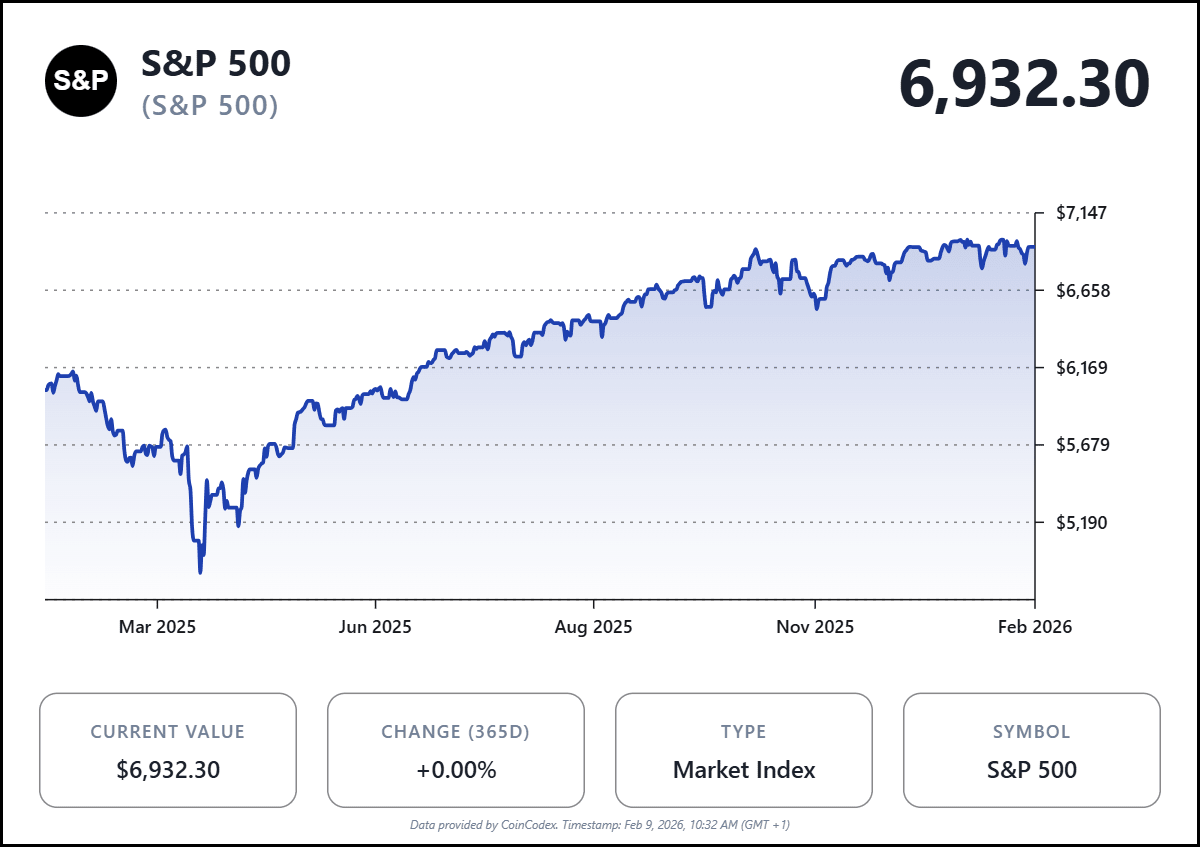Select the Change (365D) card
Viewport: 1200px width, 847px height.
point(456,750)
